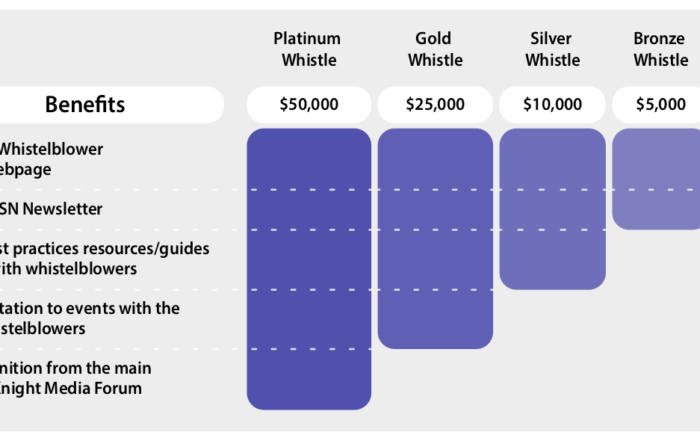Select the Bronze Whistle heading
The image size is (700, 441).
660,49
